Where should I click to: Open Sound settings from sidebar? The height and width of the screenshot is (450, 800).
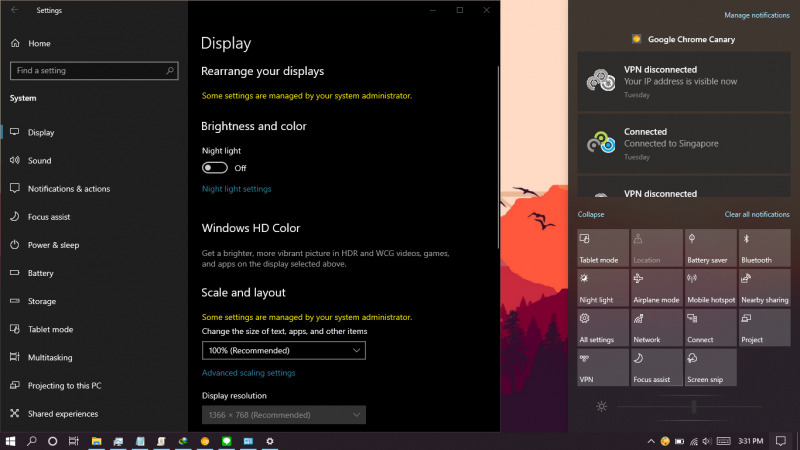pos(40,160)
